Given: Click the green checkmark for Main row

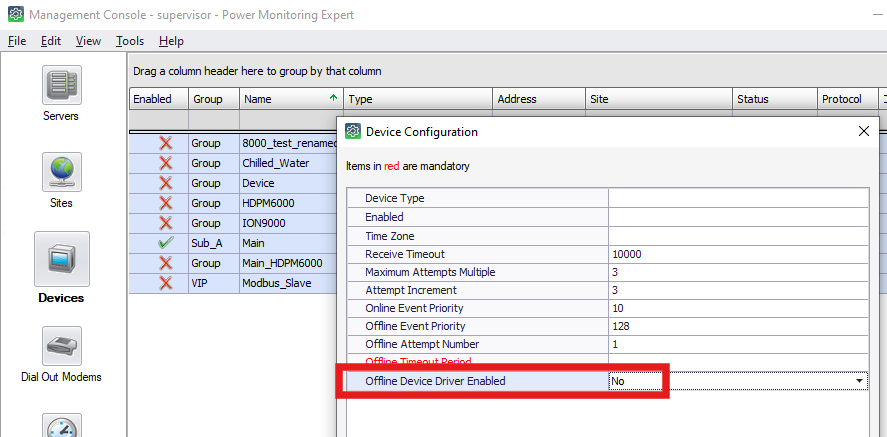Looking at the screenshot, I should pos(166,243).
